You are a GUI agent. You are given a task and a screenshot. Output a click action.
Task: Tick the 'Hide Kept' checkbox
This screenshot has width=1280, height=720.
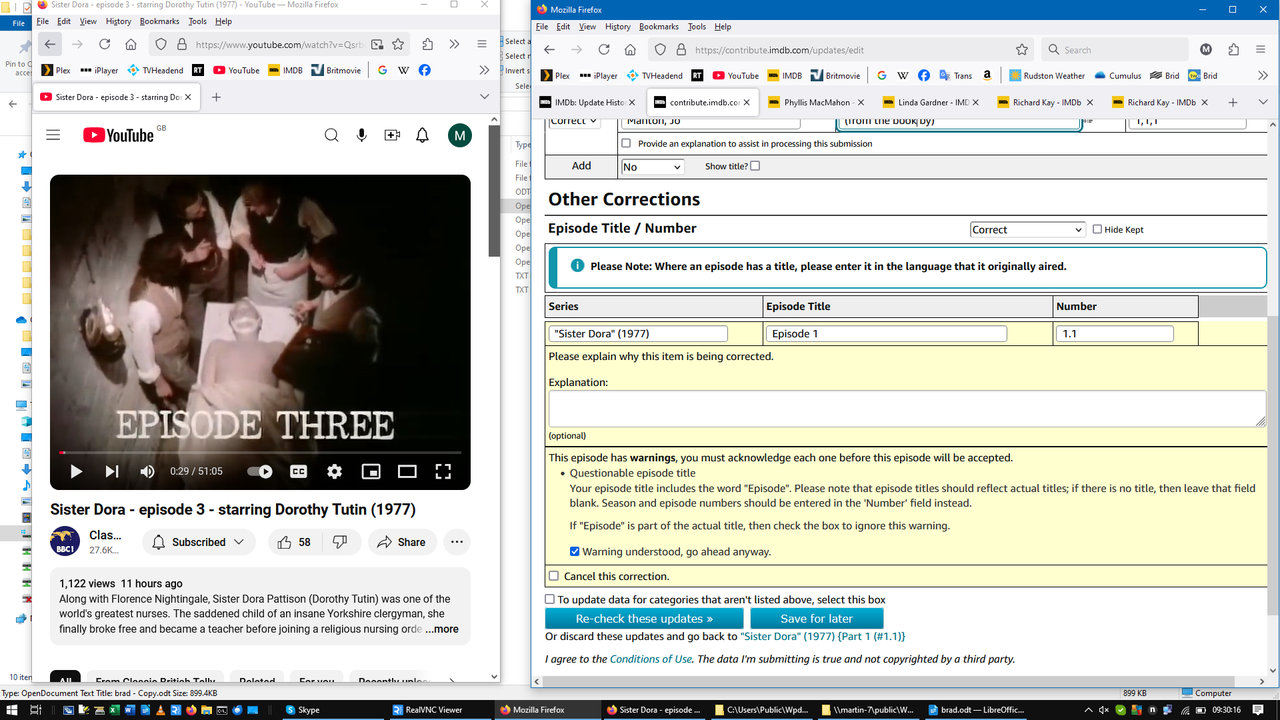pos(1097,229)
